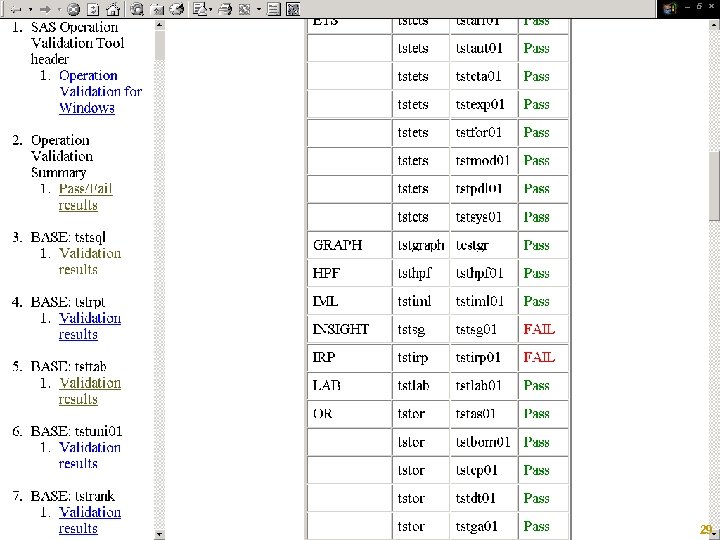This screenshot has height=540, width=720.
Task: Open the Edit button dropdown arrow
Action: pos(259,9)
